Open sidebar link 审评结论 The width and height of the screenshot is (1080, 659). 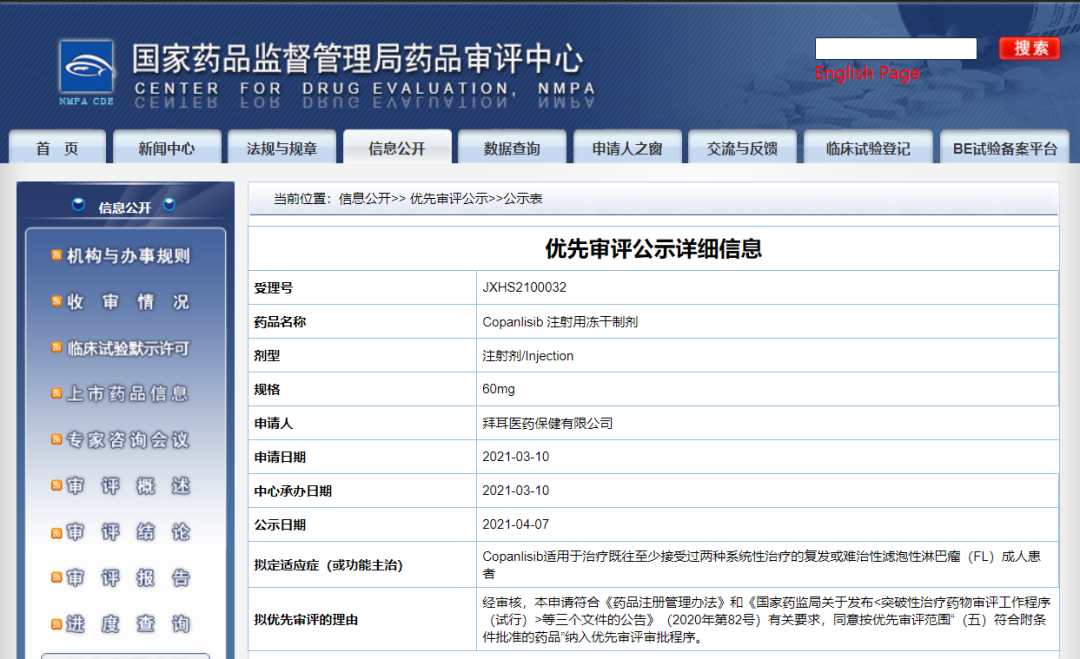128,532
